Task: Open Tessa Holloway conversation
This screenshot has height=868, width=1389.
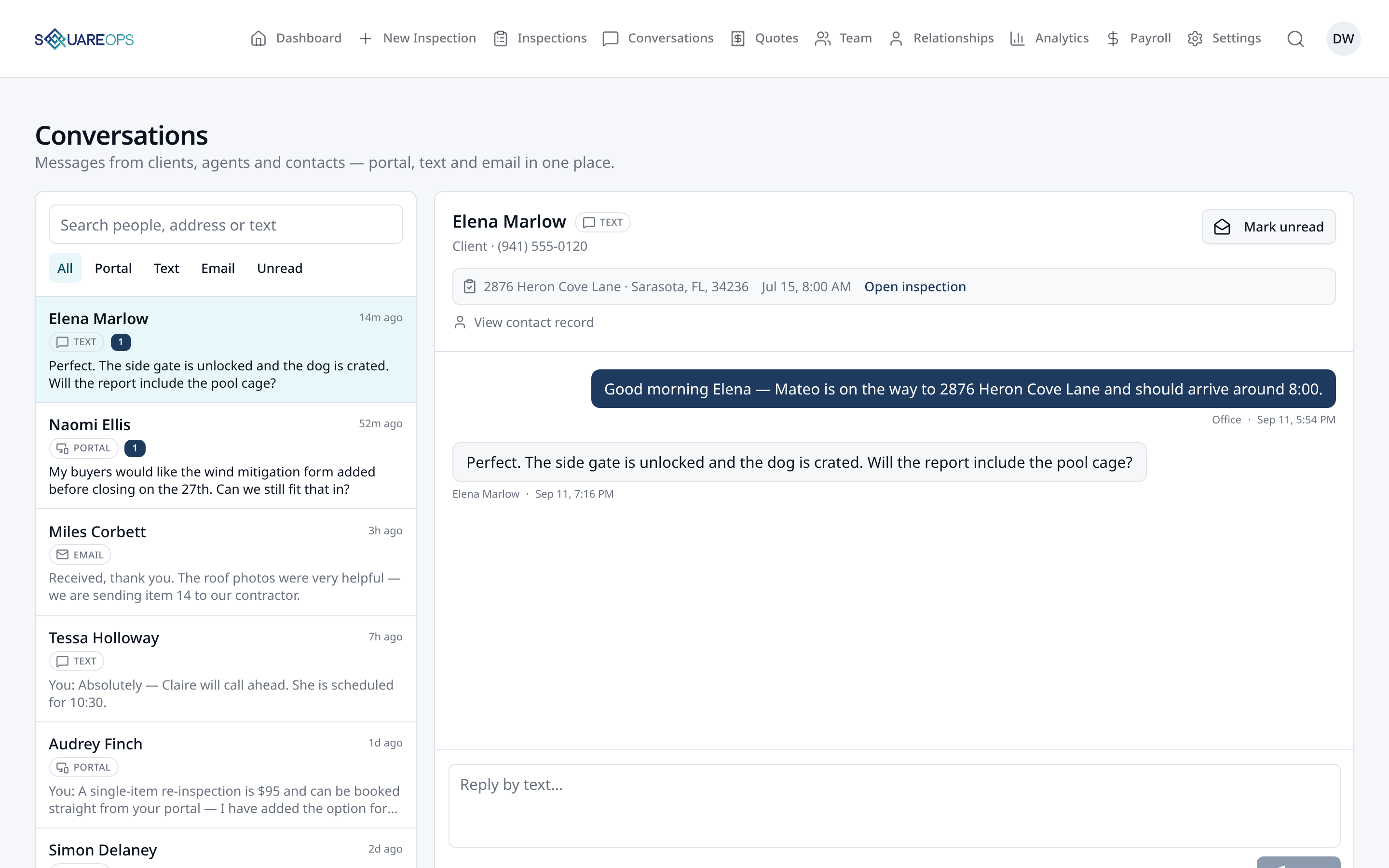Action: click(x=226, y=669)
